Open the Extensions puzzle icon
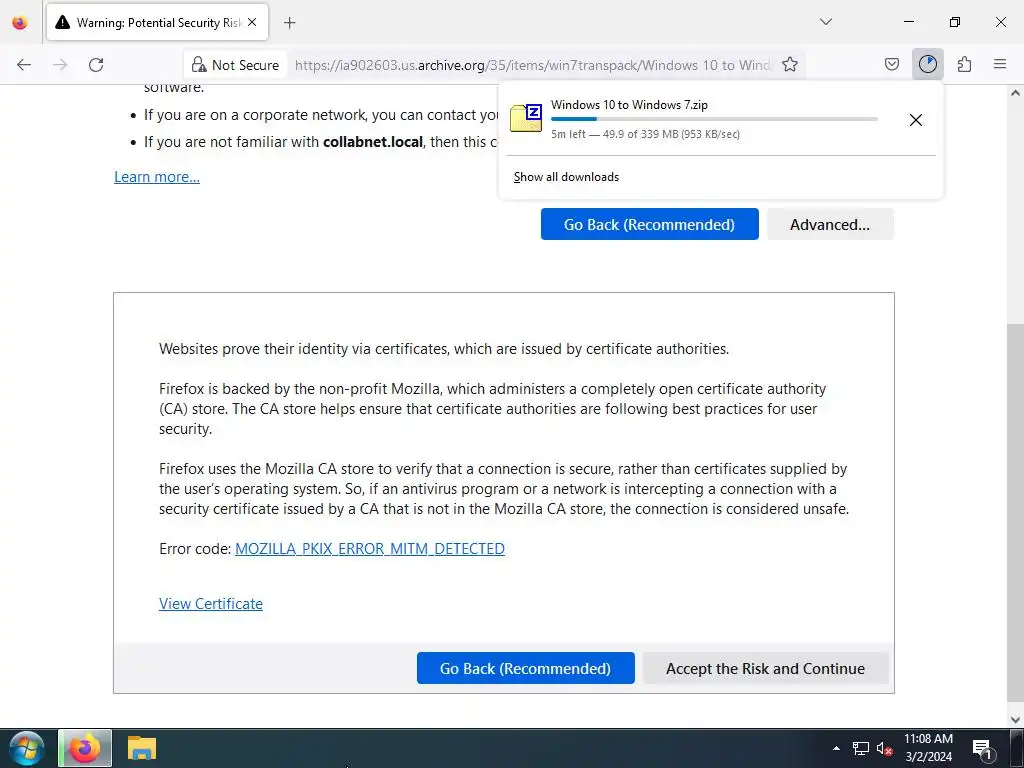The width and height of the screenshot is (1024, 768). 964,65
